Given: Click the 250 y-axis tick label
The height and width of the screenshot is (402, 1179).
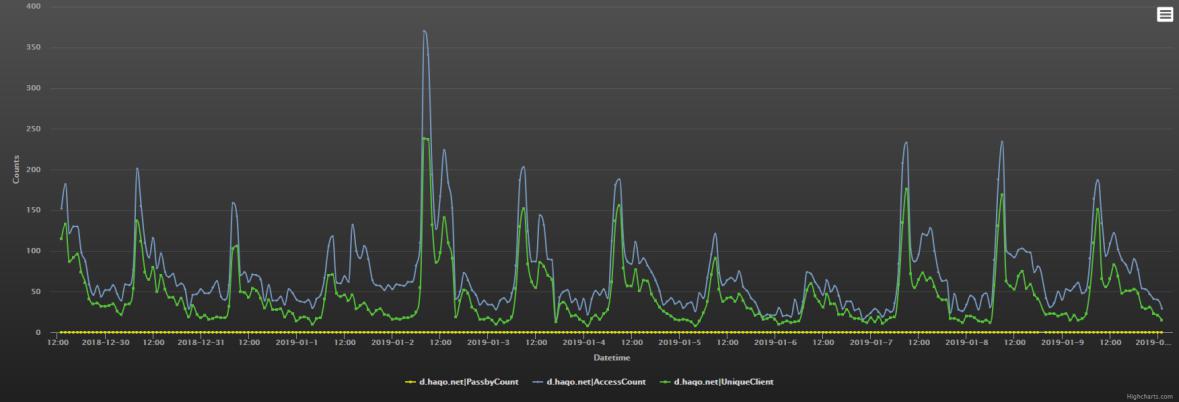Looking at the screenshot, I should (x=33, y=129).
